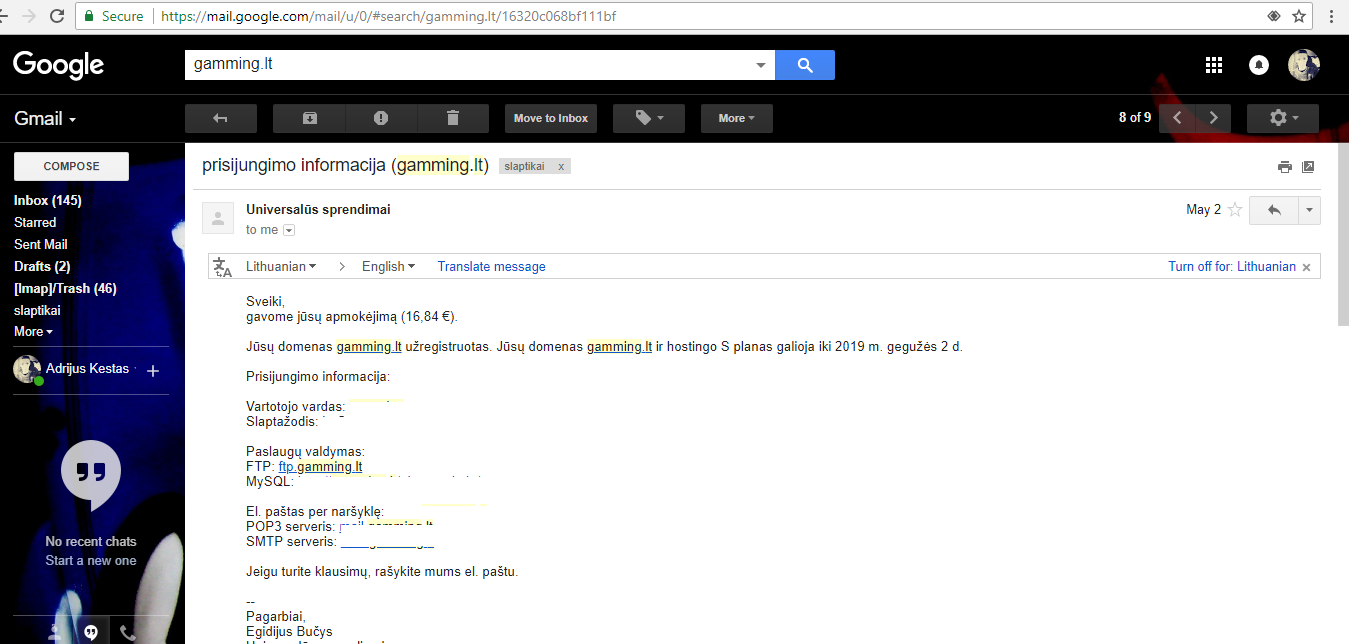Expand More labels in the sidebar
The height and width of the screenshot is (644, 1366).
pos(33,332)
